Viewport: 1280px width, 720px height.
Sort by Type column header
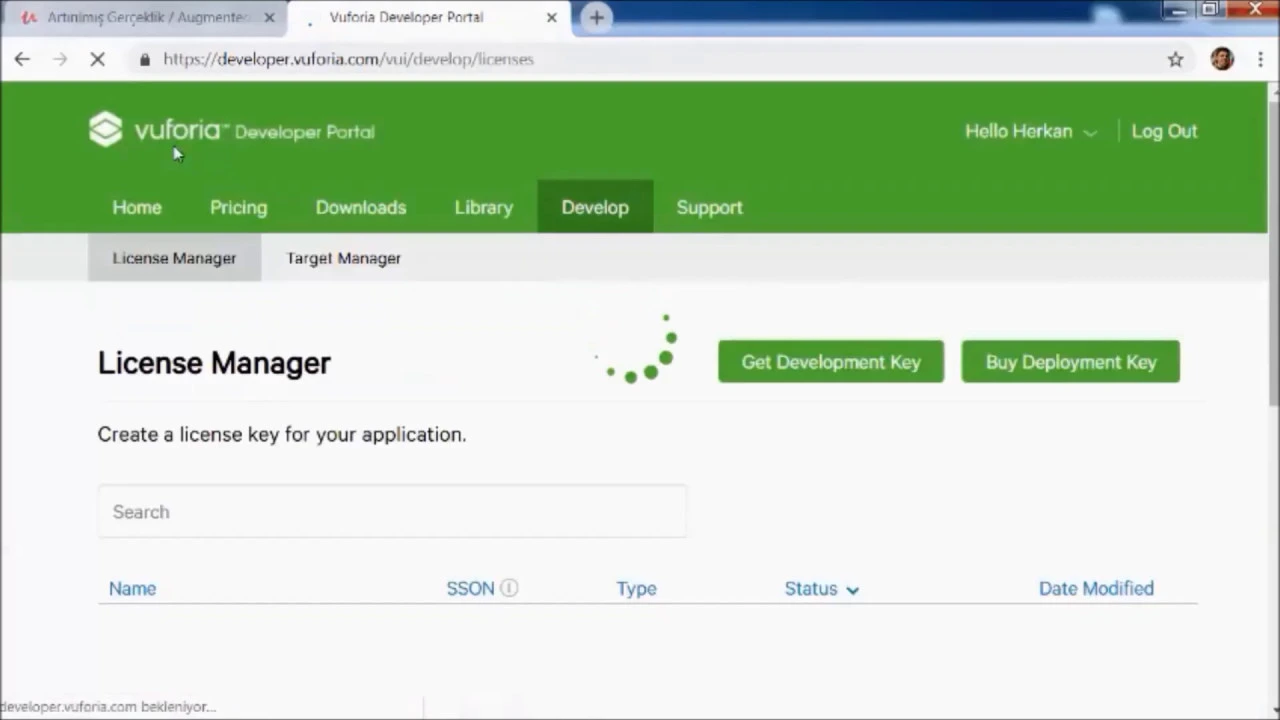click(x=636, y=588)
